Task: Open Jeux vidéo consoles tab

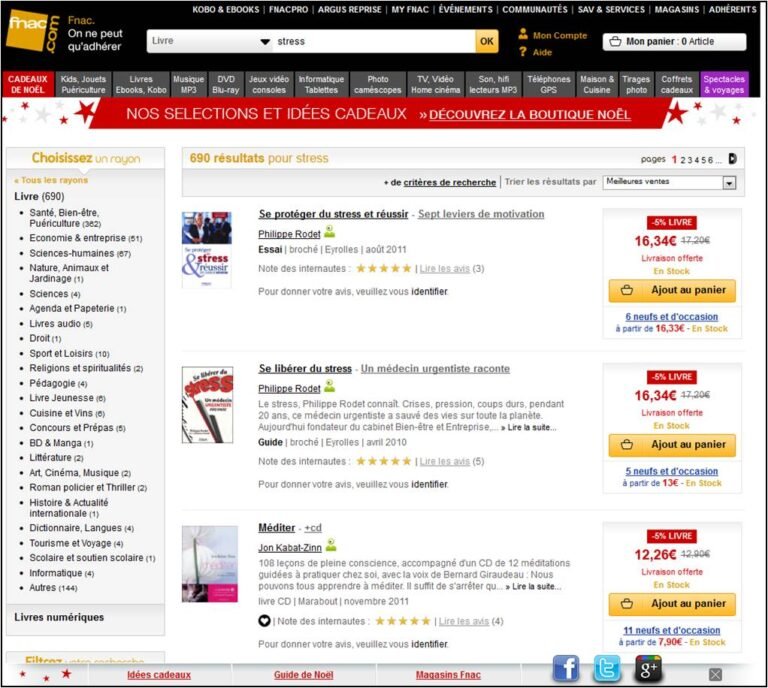Action: coord(269,84)
